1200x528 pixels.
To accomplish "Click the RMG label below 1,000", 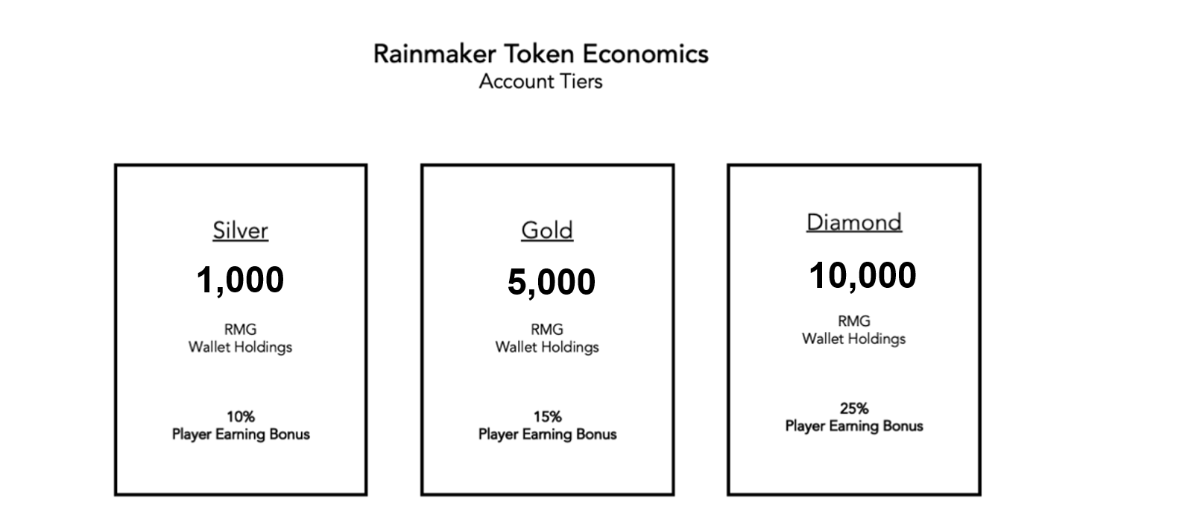I will pyautogui.click(x=240, y=329).
